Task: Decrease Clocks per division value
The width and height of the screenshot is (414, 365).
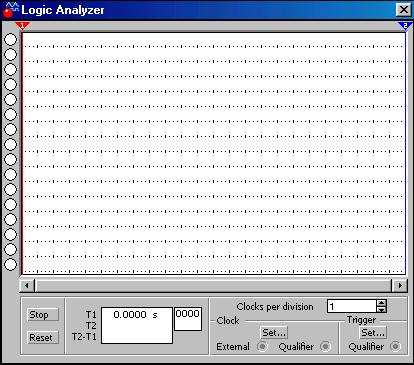Action: coord(381,309)
